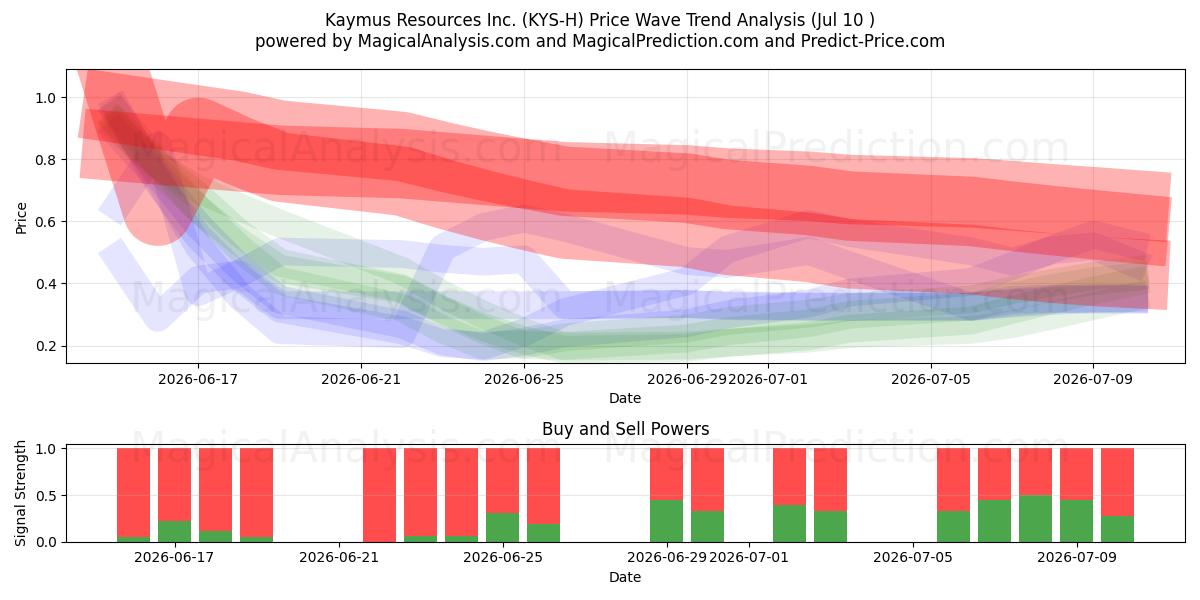Click 2026-07-05 under the Buy and Sell Powers chart
The width and height of the screenshot is (1200, 600).
tap(913, 558)
